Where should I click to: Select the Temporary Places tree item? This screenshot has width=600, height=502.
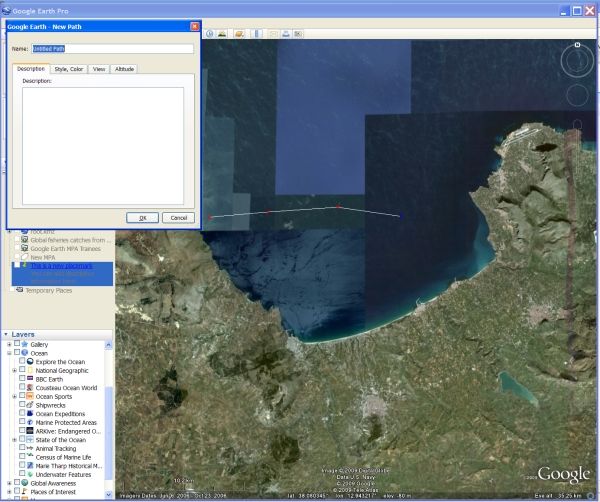[x=49, y=290]
